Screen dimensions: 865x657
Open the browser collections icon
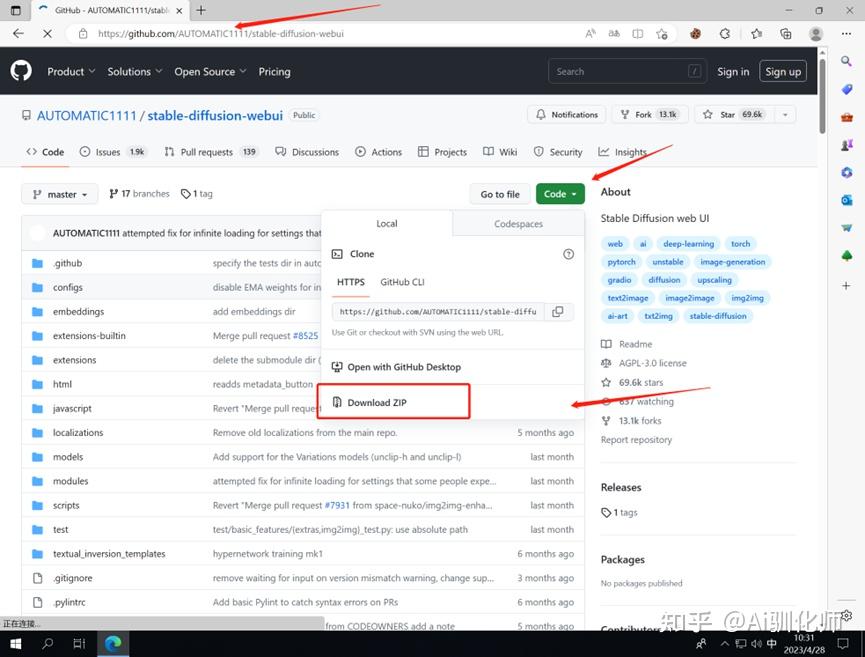[x=786, y=34]
